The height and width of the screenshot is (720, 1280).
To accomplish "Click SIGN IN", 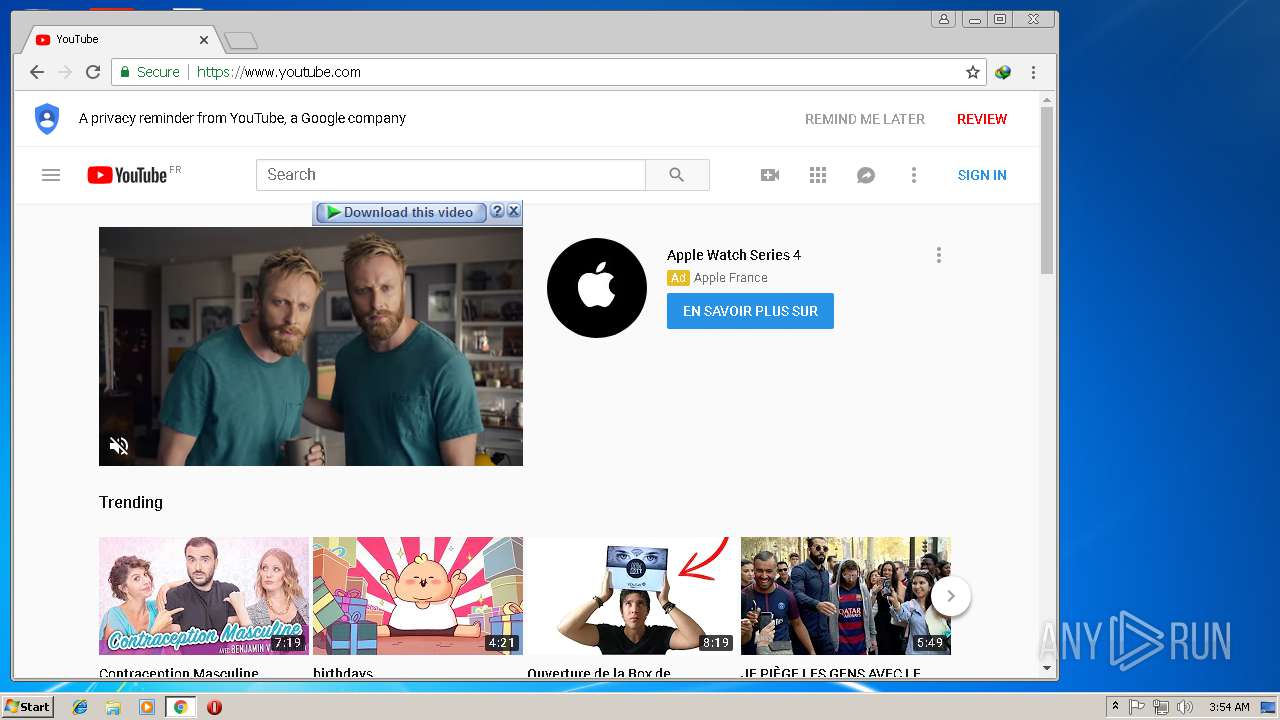I will (982, 175).
